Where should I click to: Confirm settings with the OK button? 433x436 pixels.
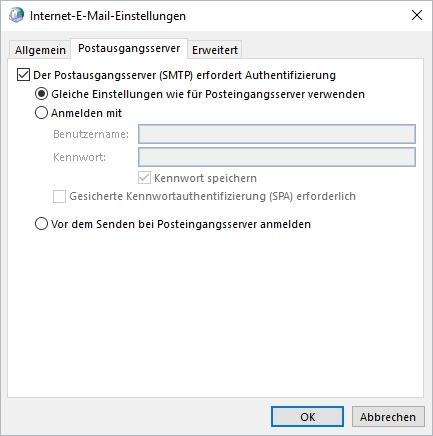tap(307, 417)
